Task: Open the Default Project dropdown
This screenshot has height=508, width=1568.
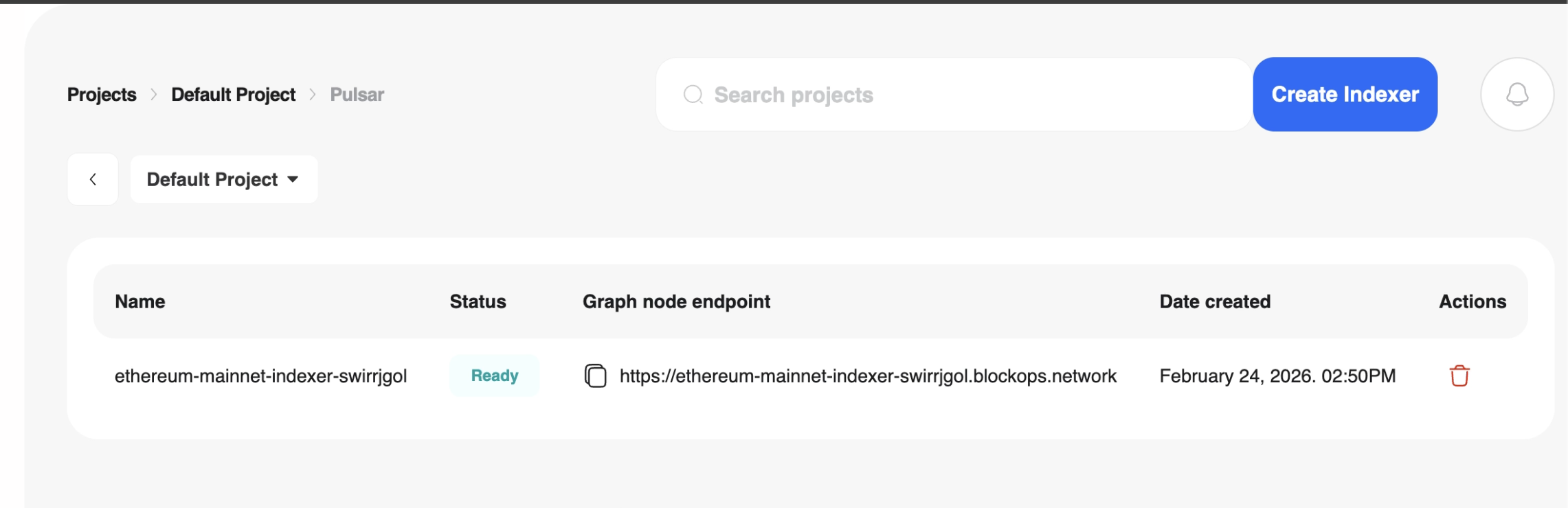Action: 224,179
